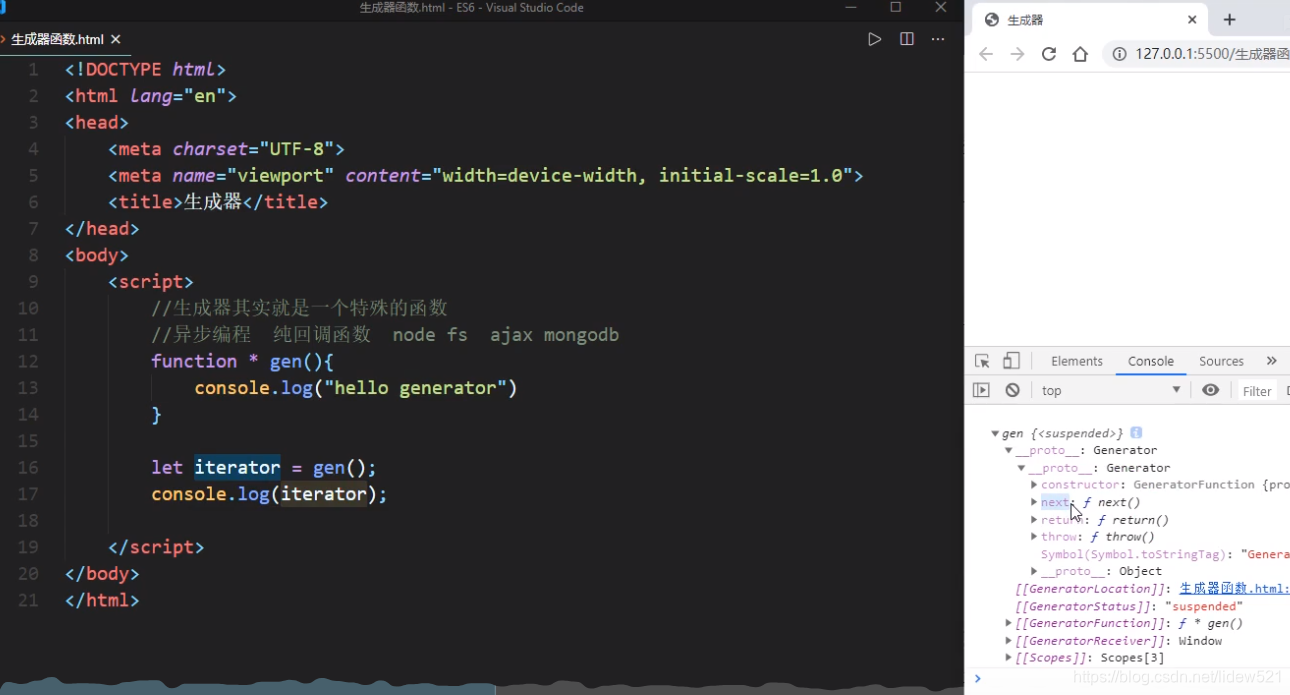Create a live expression with eye icon
Viewport: 1290px width, 695px height.
(x=1211, y=390)
